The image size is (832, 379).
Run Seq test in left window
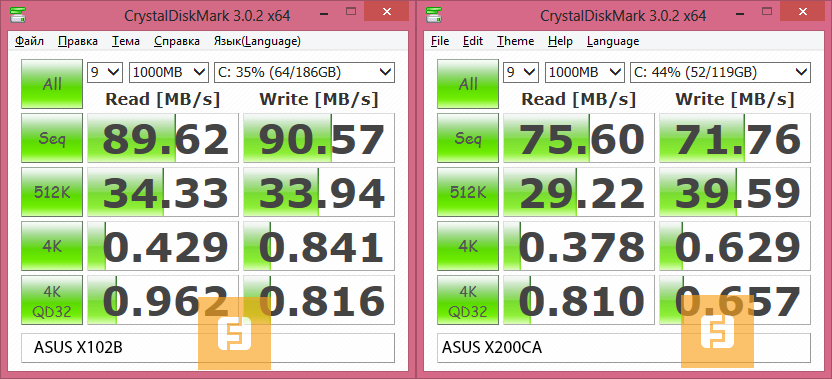52,138
